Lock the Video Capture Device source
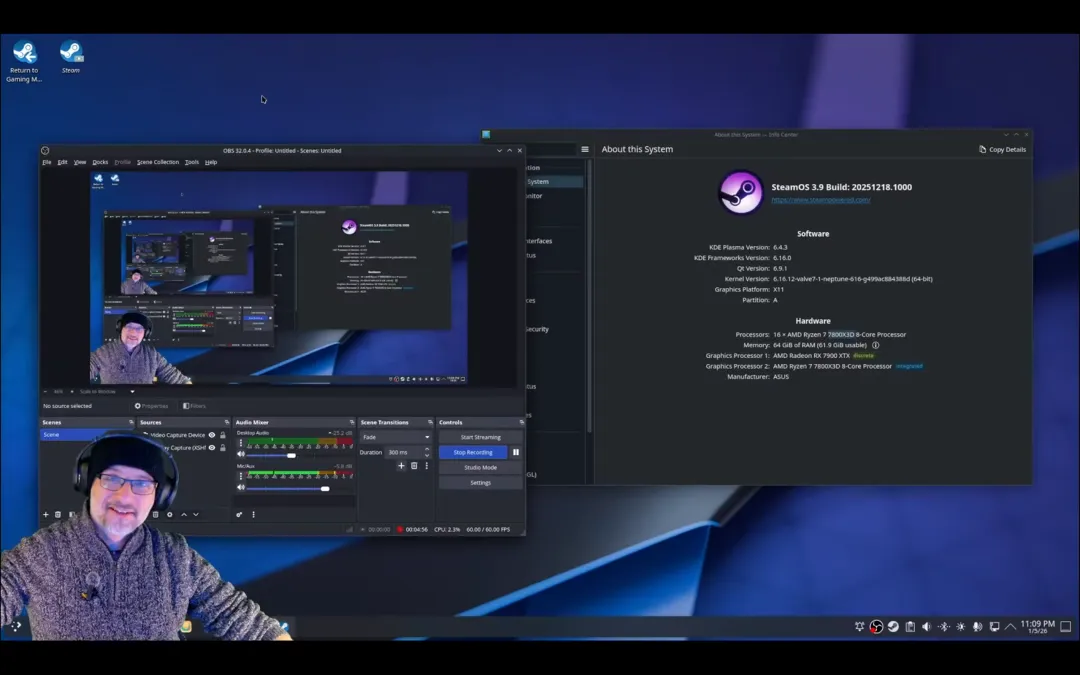 coord(222,435)
